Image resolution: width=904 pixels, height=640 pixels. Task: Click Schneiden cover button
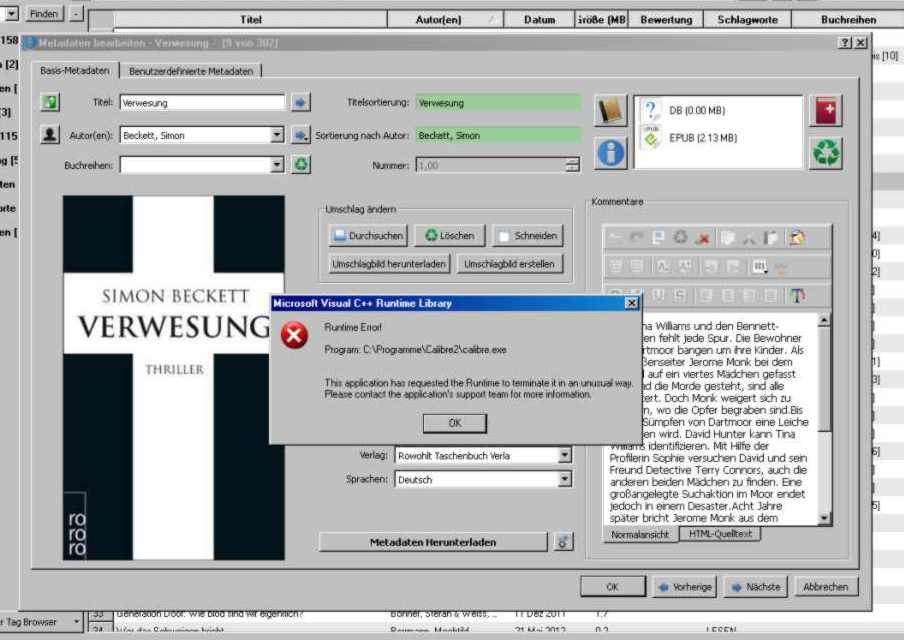point(528,235)
